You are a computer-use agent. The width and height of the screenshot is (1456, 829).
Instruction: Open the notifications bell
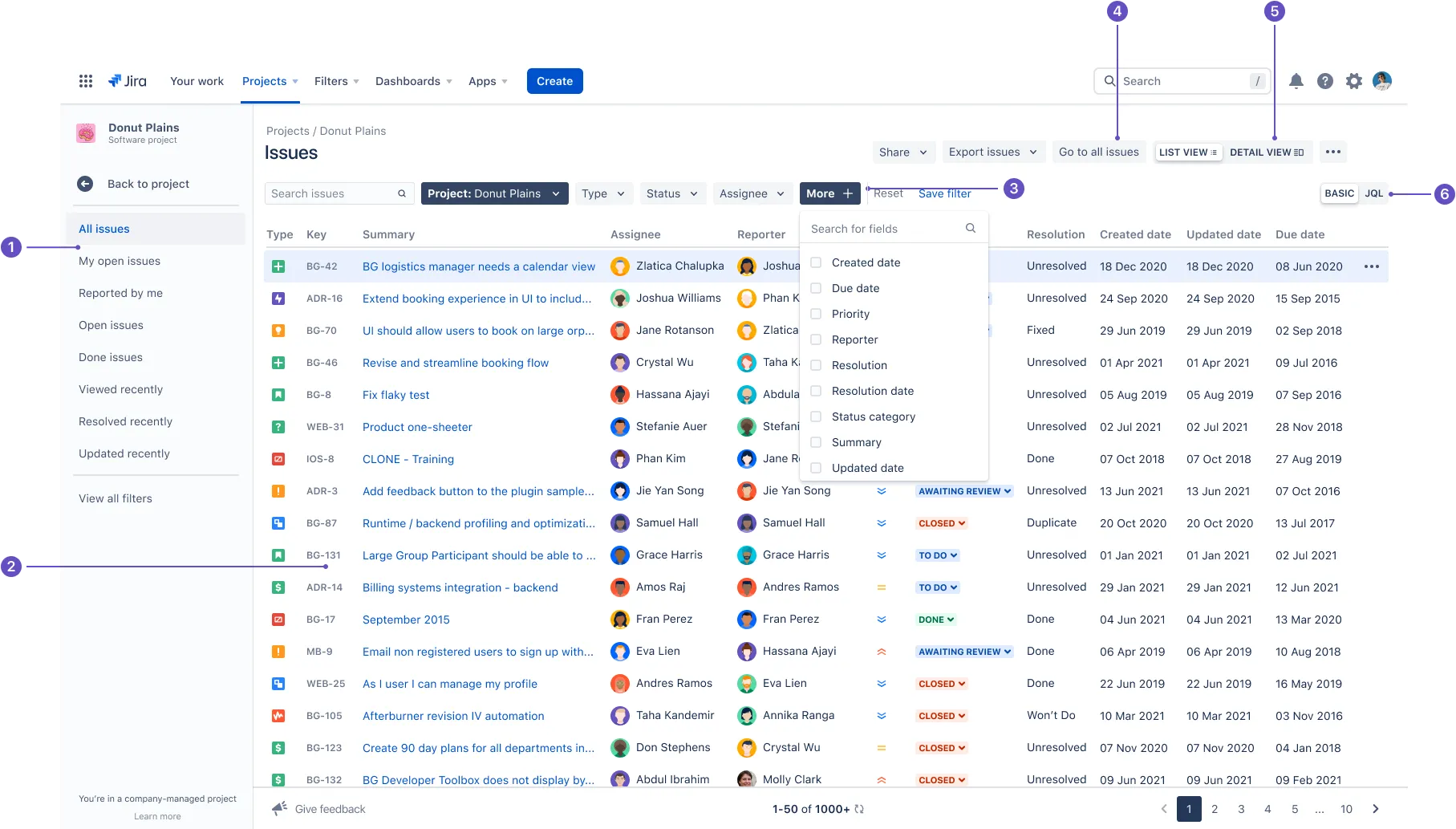coord(1296,81)
